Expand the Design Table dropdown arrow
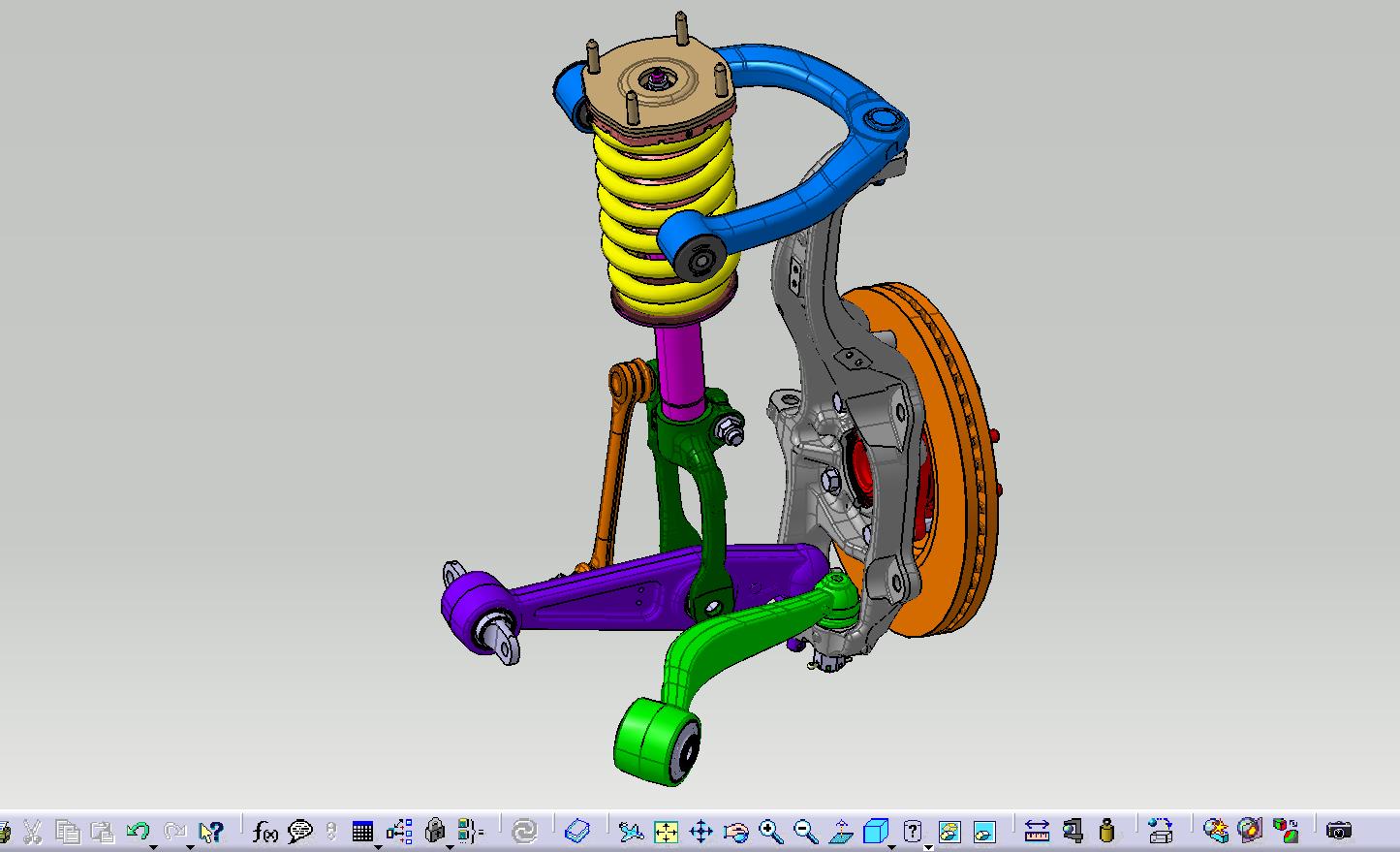Image resolution: width=1400 pixels, height=852 pixels. [378, 846]
